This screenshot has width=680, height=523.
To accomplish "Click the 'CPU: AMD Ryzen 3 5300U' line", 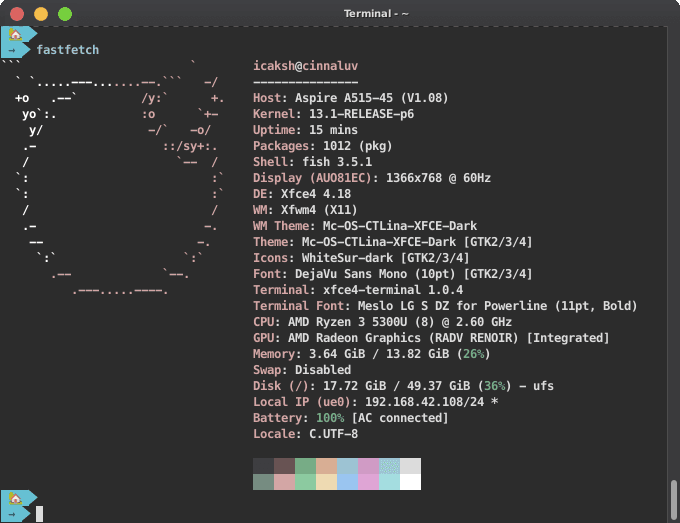I will 382,322.
